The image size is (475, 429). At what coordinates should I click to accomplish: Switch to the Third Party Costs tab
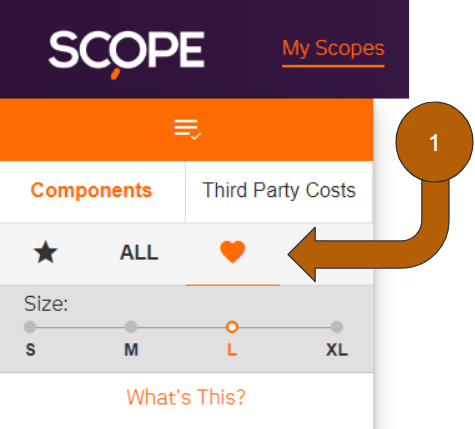[279, 191]
